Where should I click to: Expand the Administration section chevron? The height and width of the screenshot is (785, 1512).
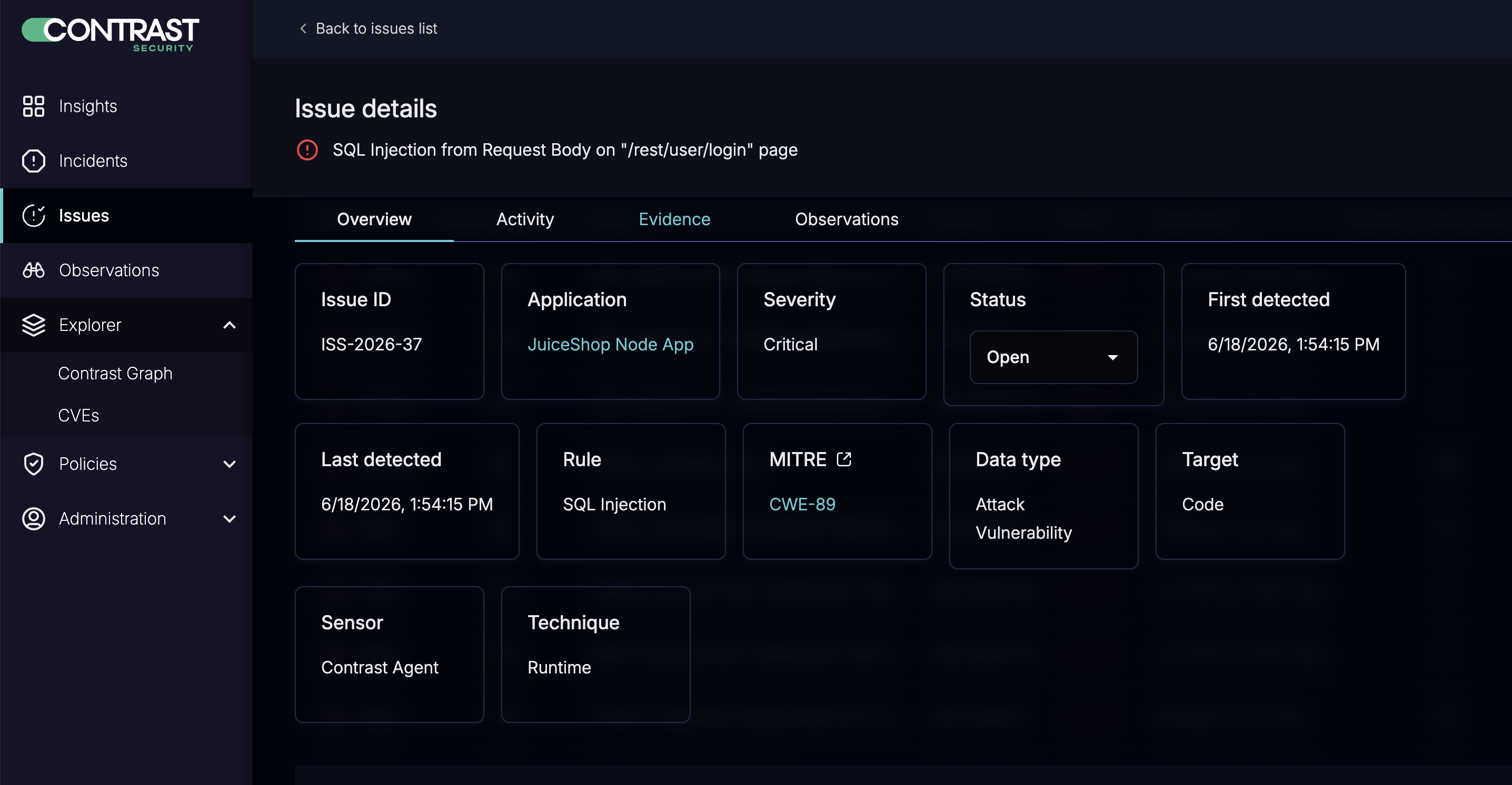point(230,519)
